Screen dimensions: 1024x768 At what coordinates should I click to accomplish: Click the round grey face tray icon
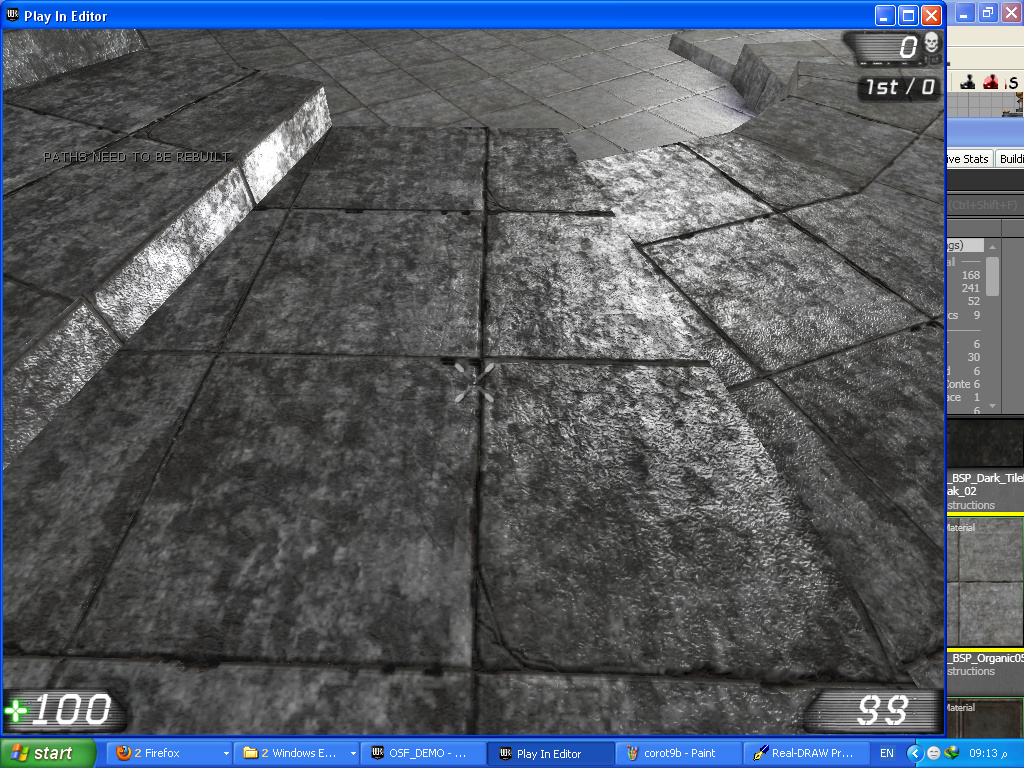934,753
